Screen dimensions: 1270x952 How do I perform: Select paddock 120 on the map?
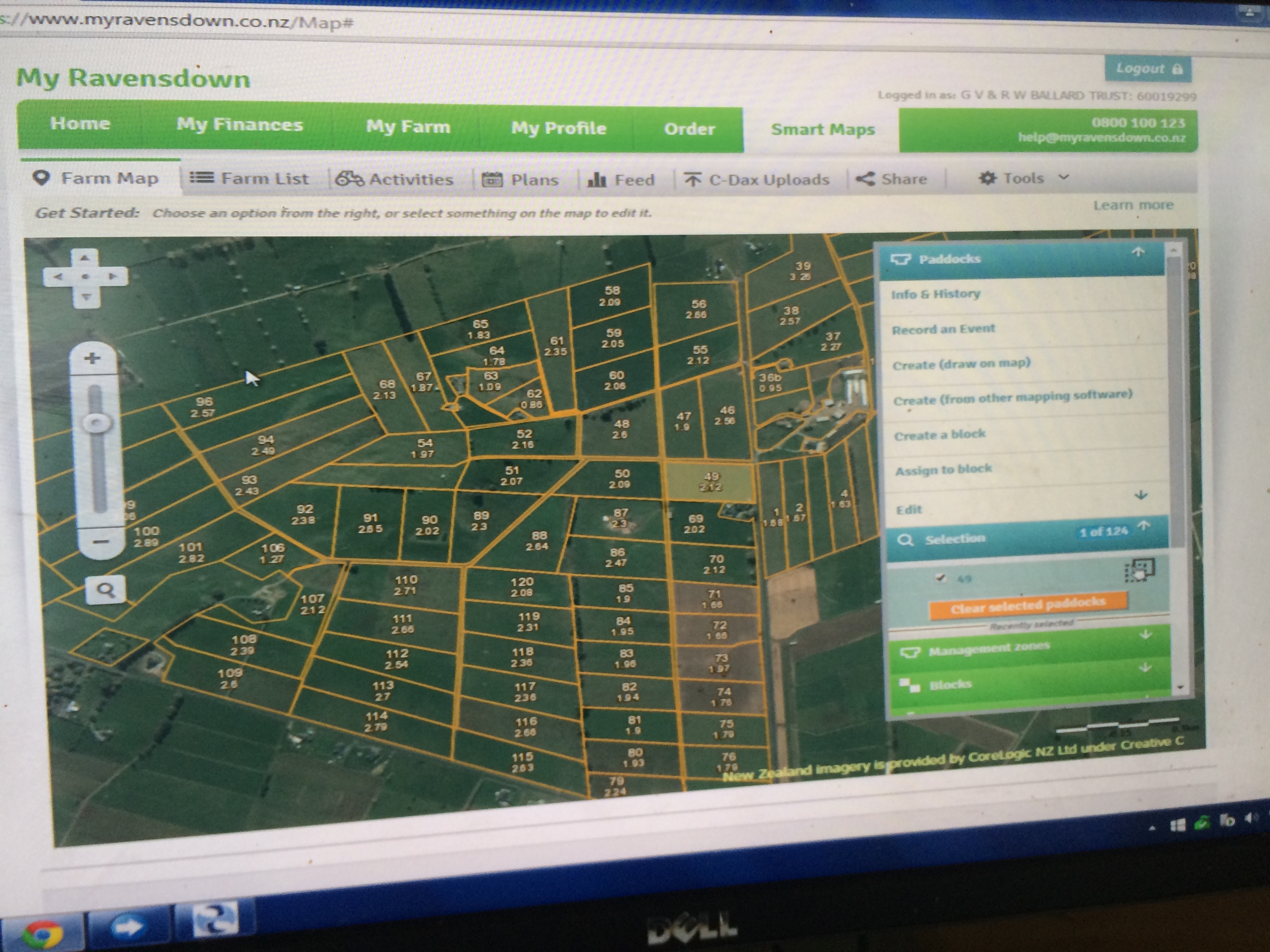click(521, 587)
